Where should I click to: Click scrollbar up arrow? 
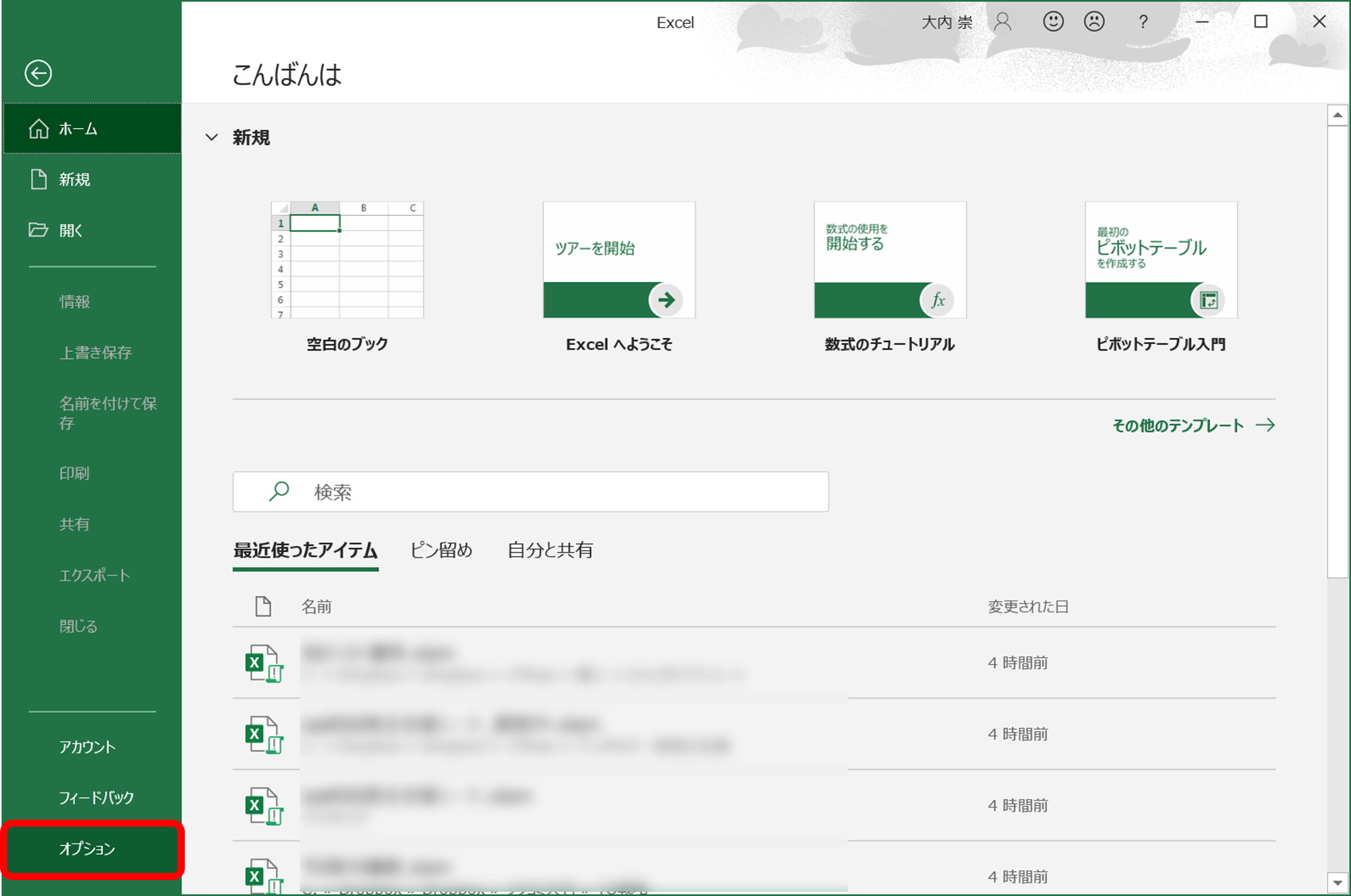point(1337,115)
